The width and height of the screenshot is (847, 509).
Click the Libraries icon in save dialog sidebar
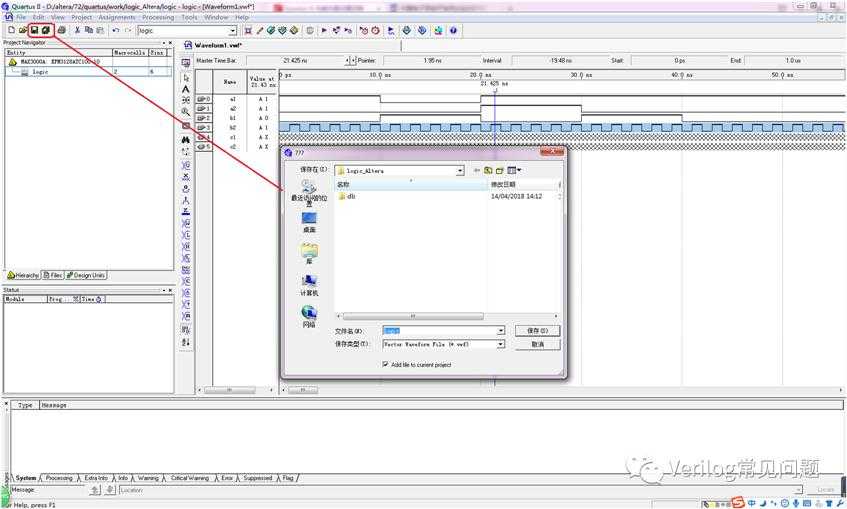point(309,254)
